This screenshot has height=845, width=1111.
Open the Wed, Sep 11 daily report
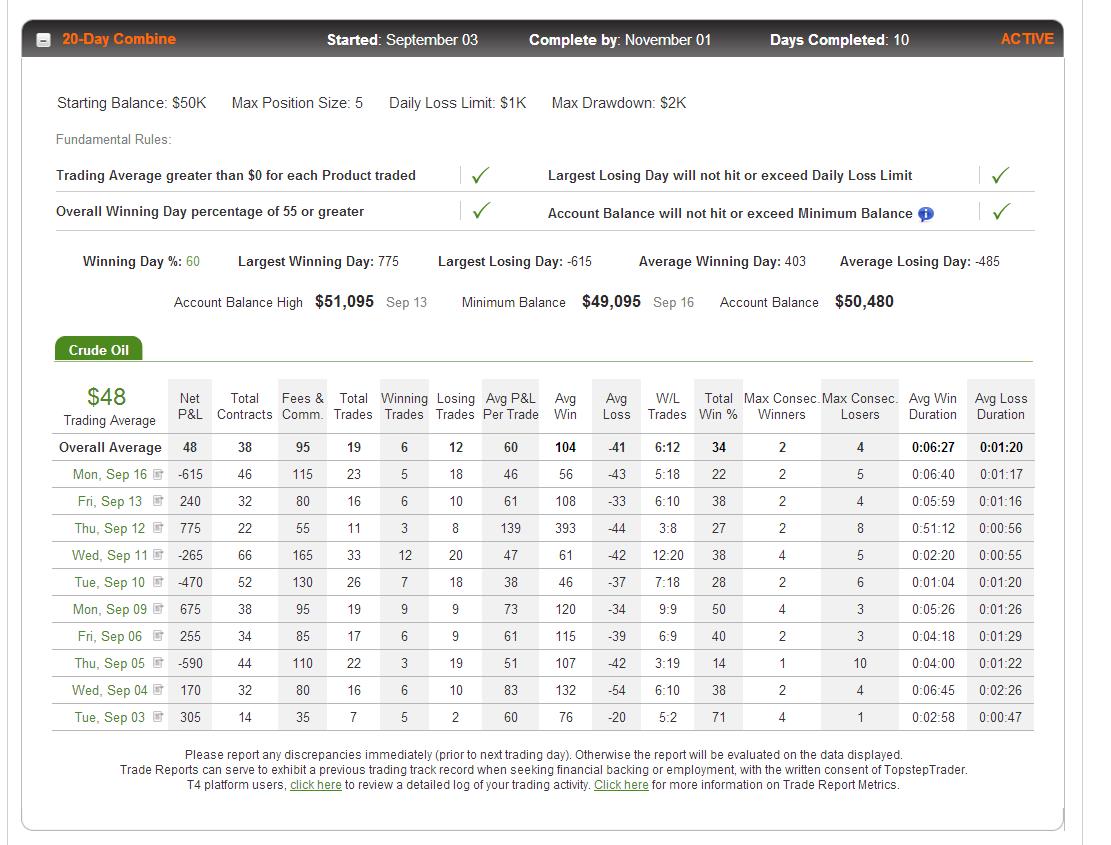pos(110,555)
